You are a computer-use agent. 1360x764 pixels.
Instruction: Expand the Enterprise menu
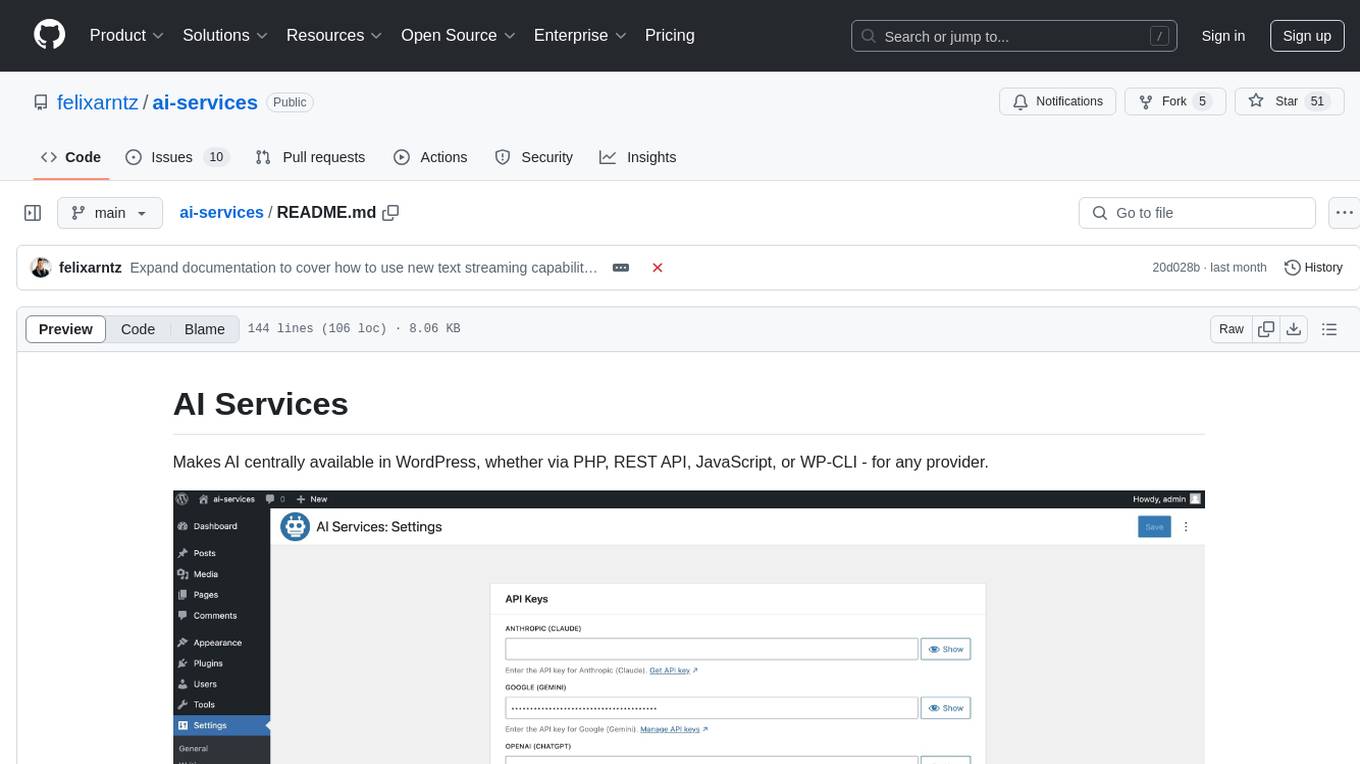580,35
